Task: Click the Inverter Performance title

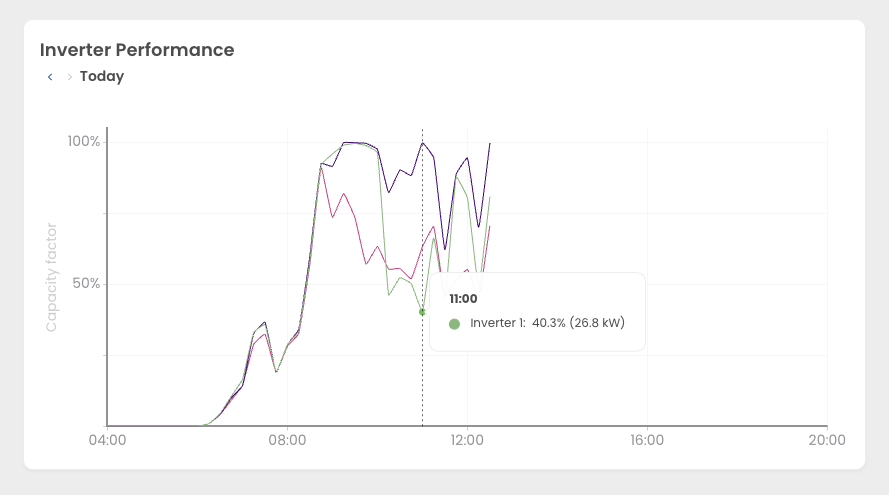Action: point(137,50)
